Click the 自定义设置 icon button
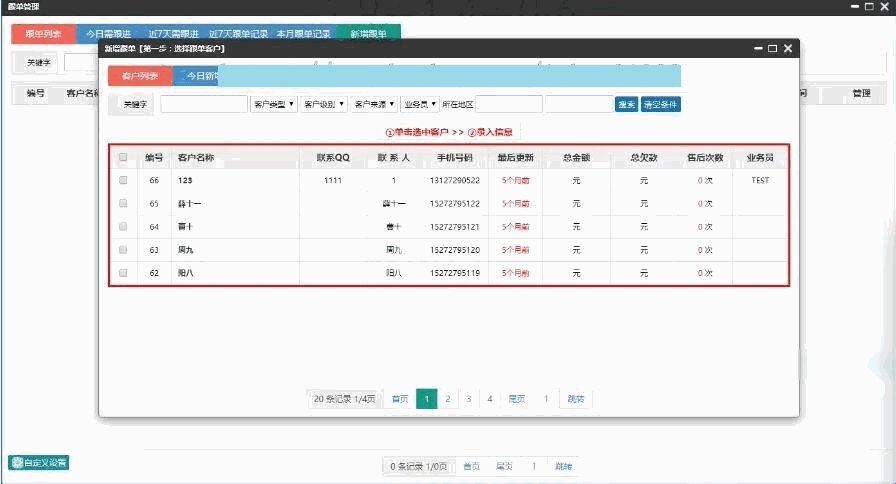Image resolution: width=896 pixels, height=484 pixels. pos(39,462)
